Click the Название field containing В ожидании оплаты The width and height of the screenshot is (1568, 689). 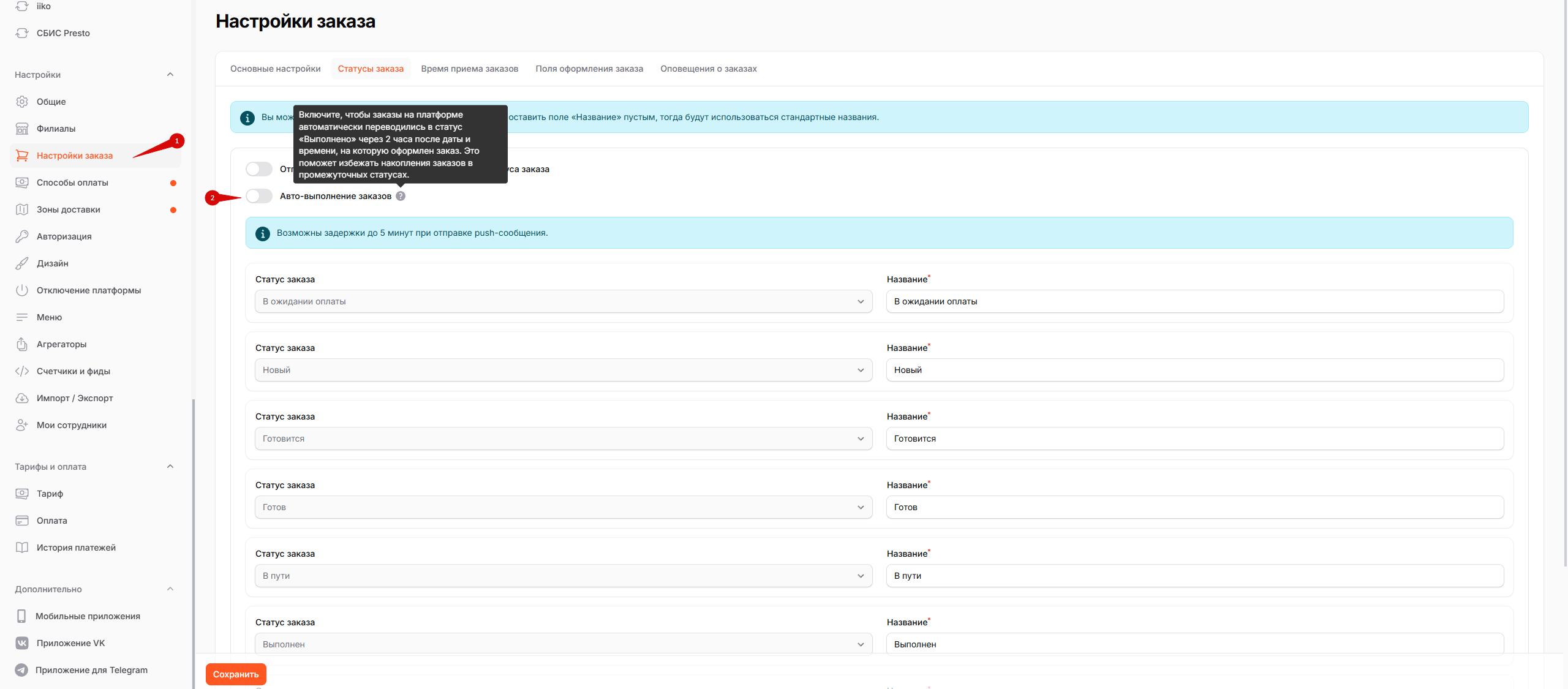1195,301
